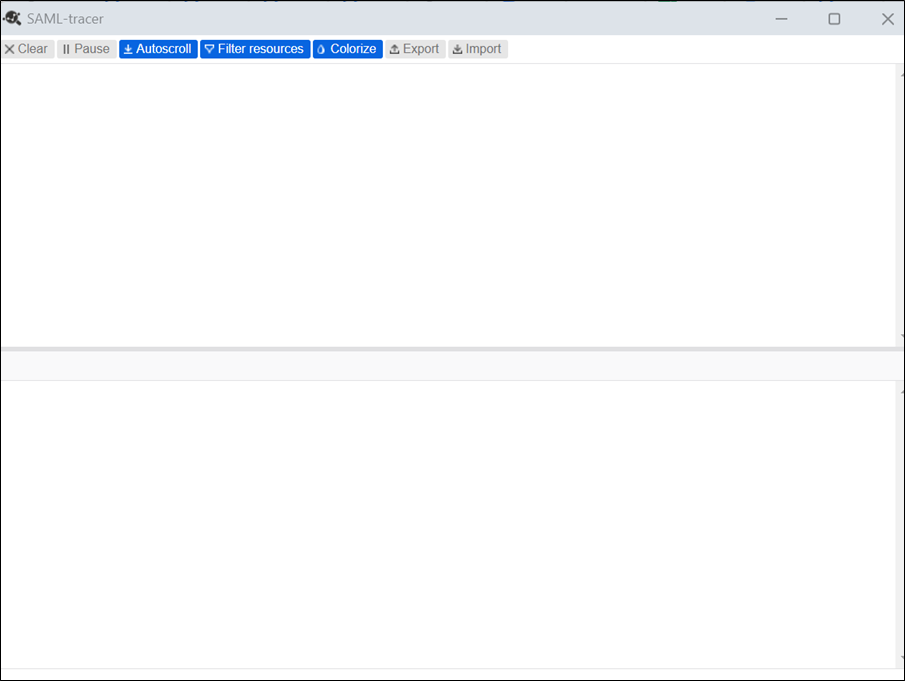Disable Colorize highlighting

(x=347, y=49)
